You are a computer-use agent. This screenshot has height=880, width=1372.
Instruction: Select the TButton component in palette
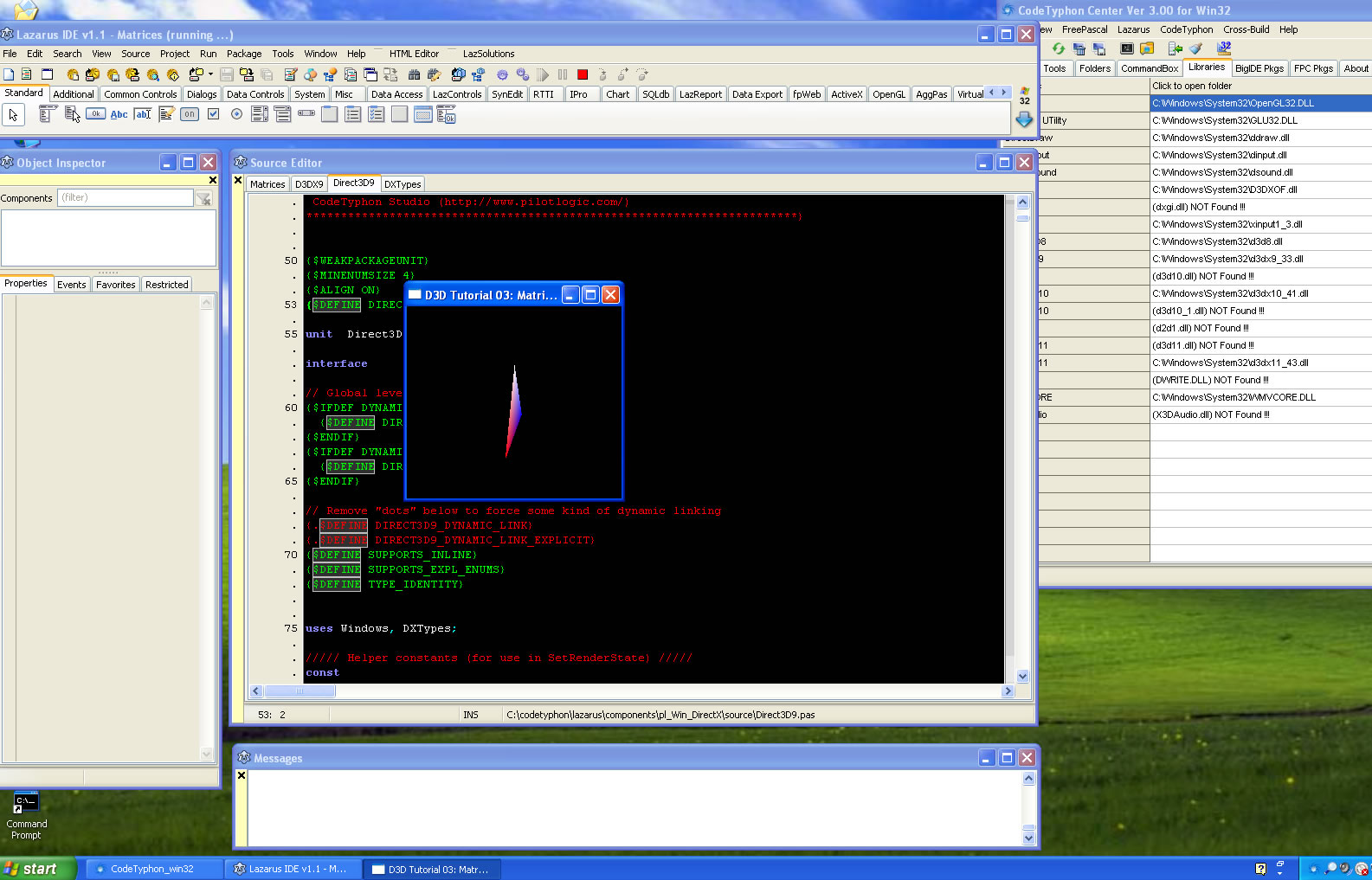tap(96, 114)
